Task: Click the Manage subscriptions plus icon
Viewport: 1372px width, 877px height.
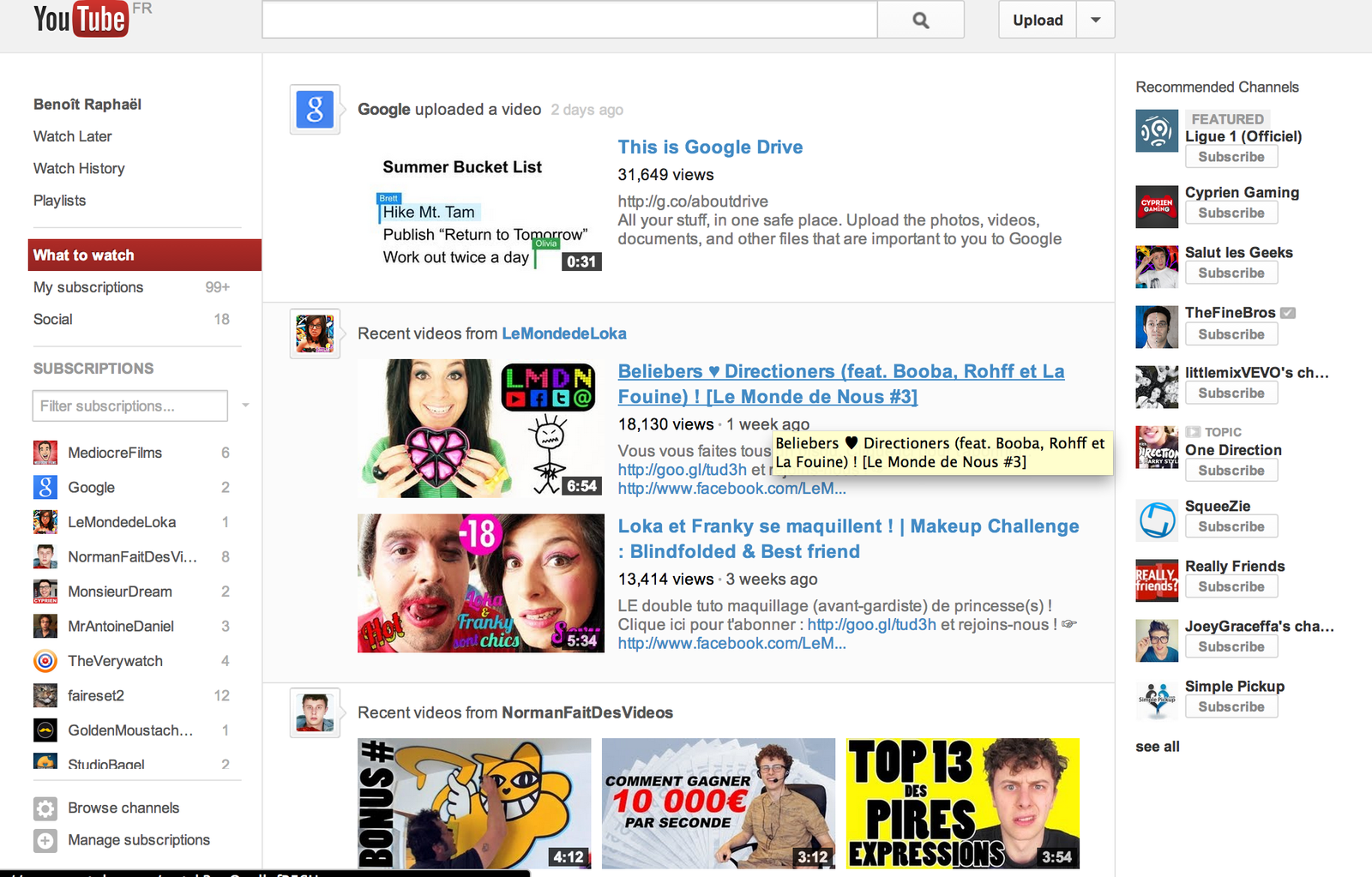Action: (45, 840)
